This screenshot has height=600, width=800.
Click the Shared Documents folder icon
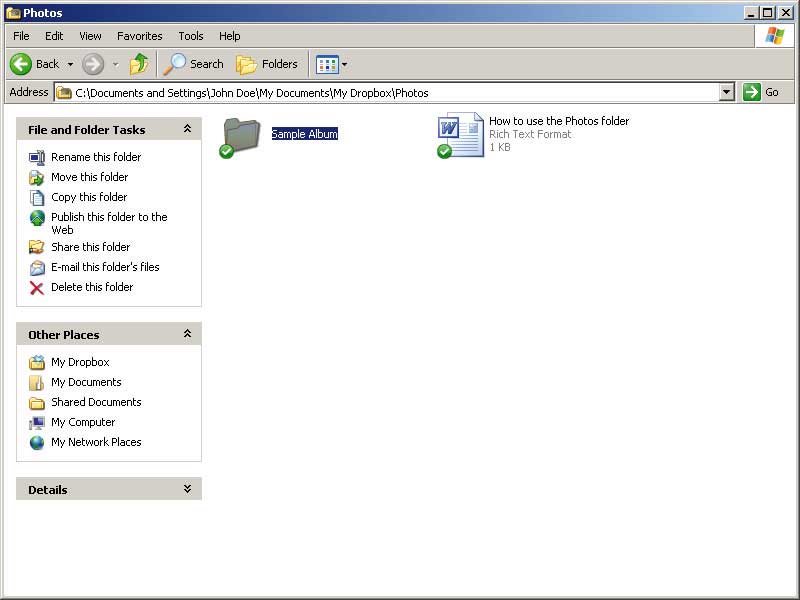click(36, 403)
